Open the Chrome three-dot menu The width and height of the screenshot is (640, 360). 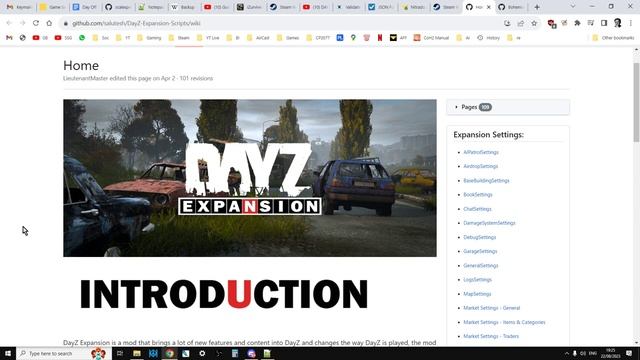(631, 23)
